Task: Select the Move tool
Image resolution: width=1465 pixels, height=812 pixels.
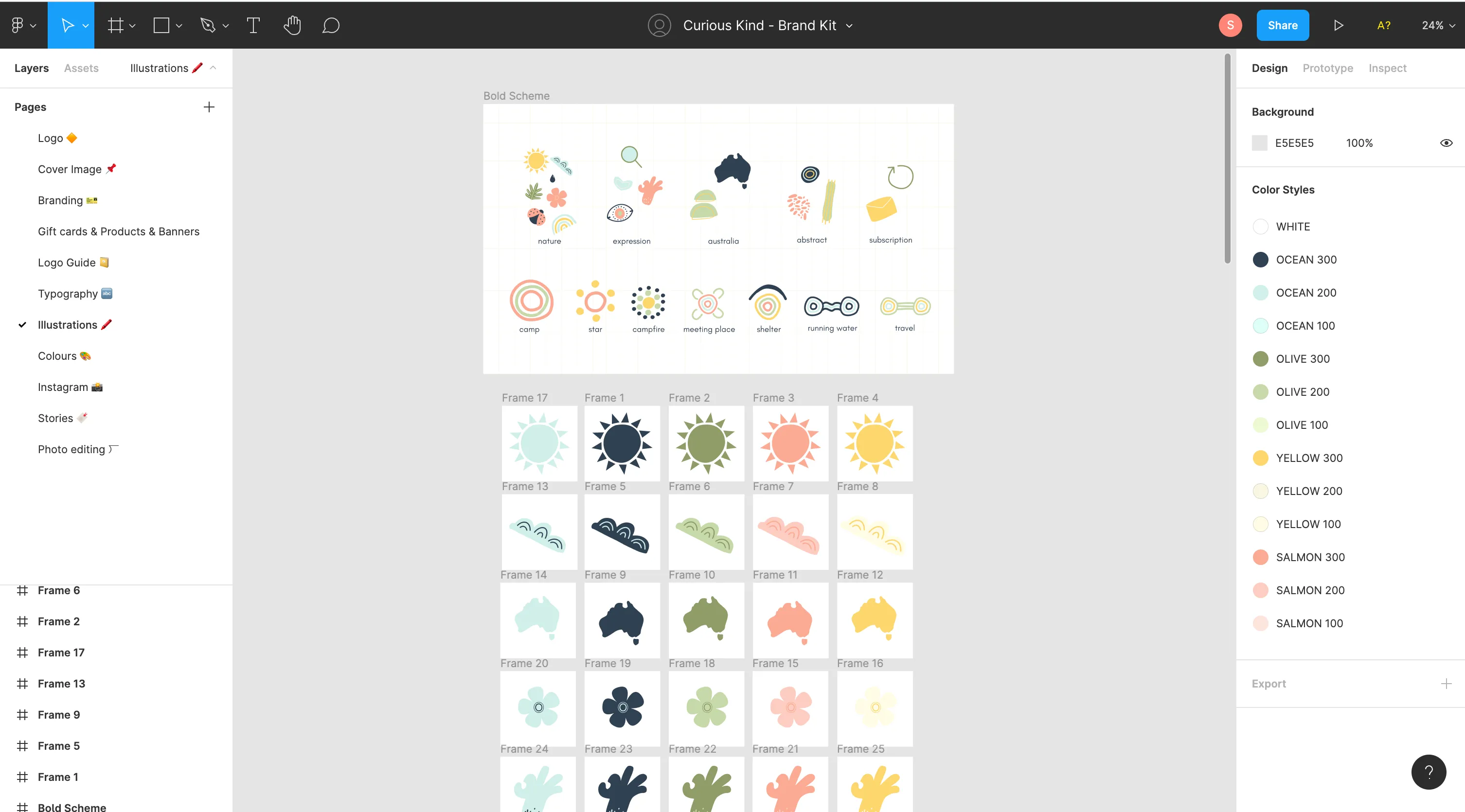Action: point(67,25)
